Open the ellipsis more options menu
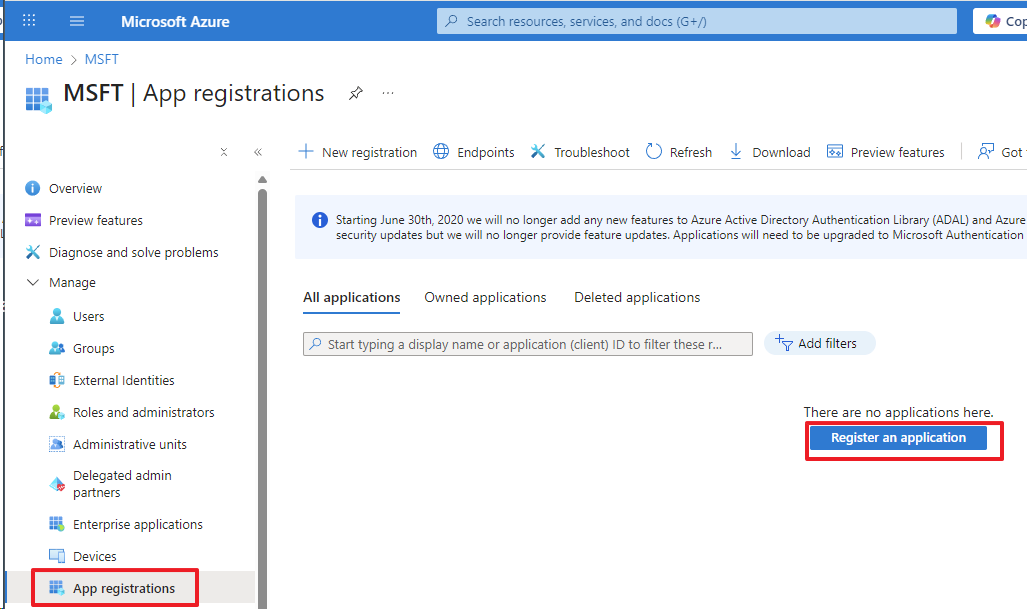Viewport: 1027px width, 609px height. point(388,93)
